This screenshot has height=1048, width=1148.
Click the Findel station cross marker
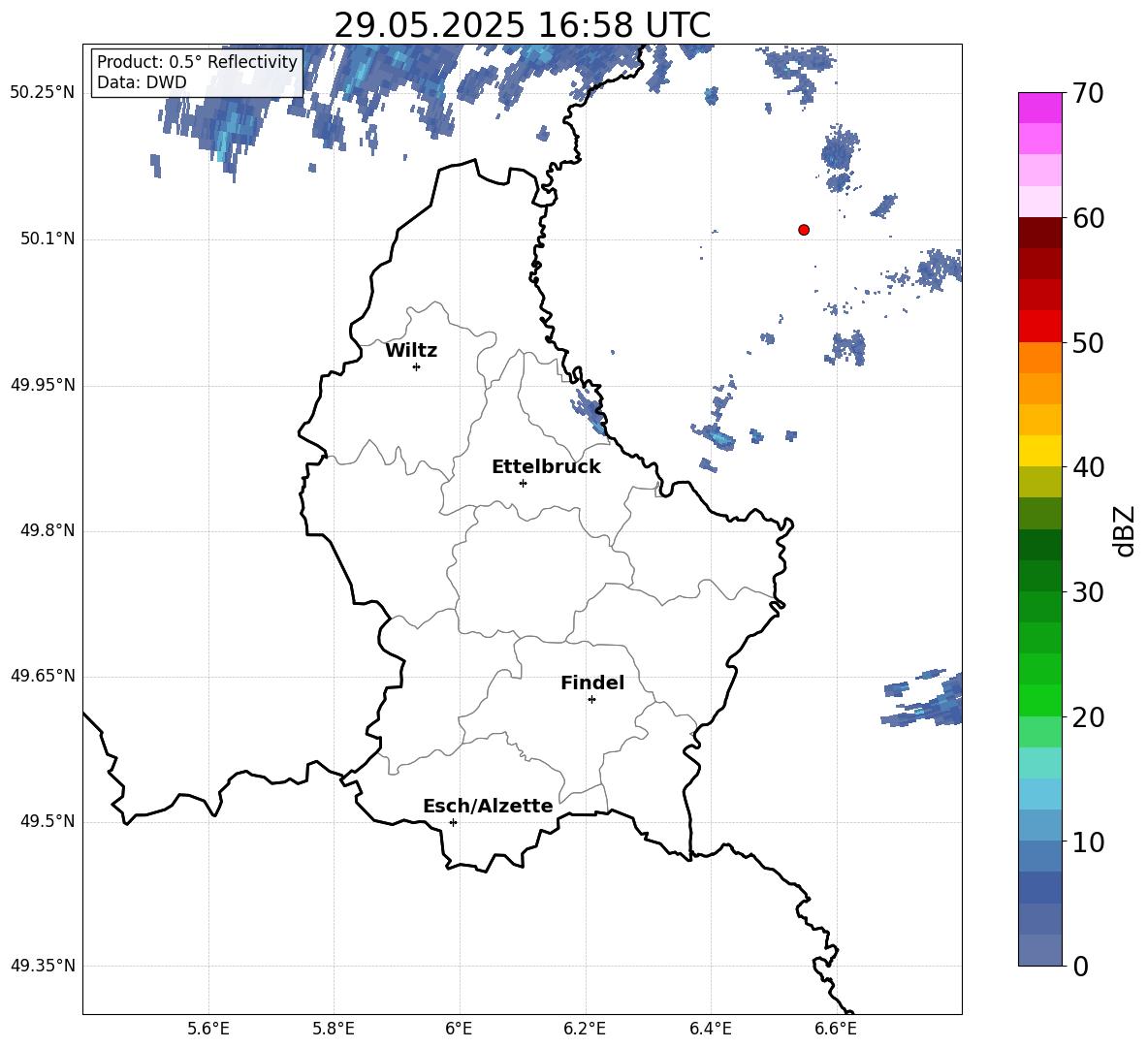coord(591,700)
